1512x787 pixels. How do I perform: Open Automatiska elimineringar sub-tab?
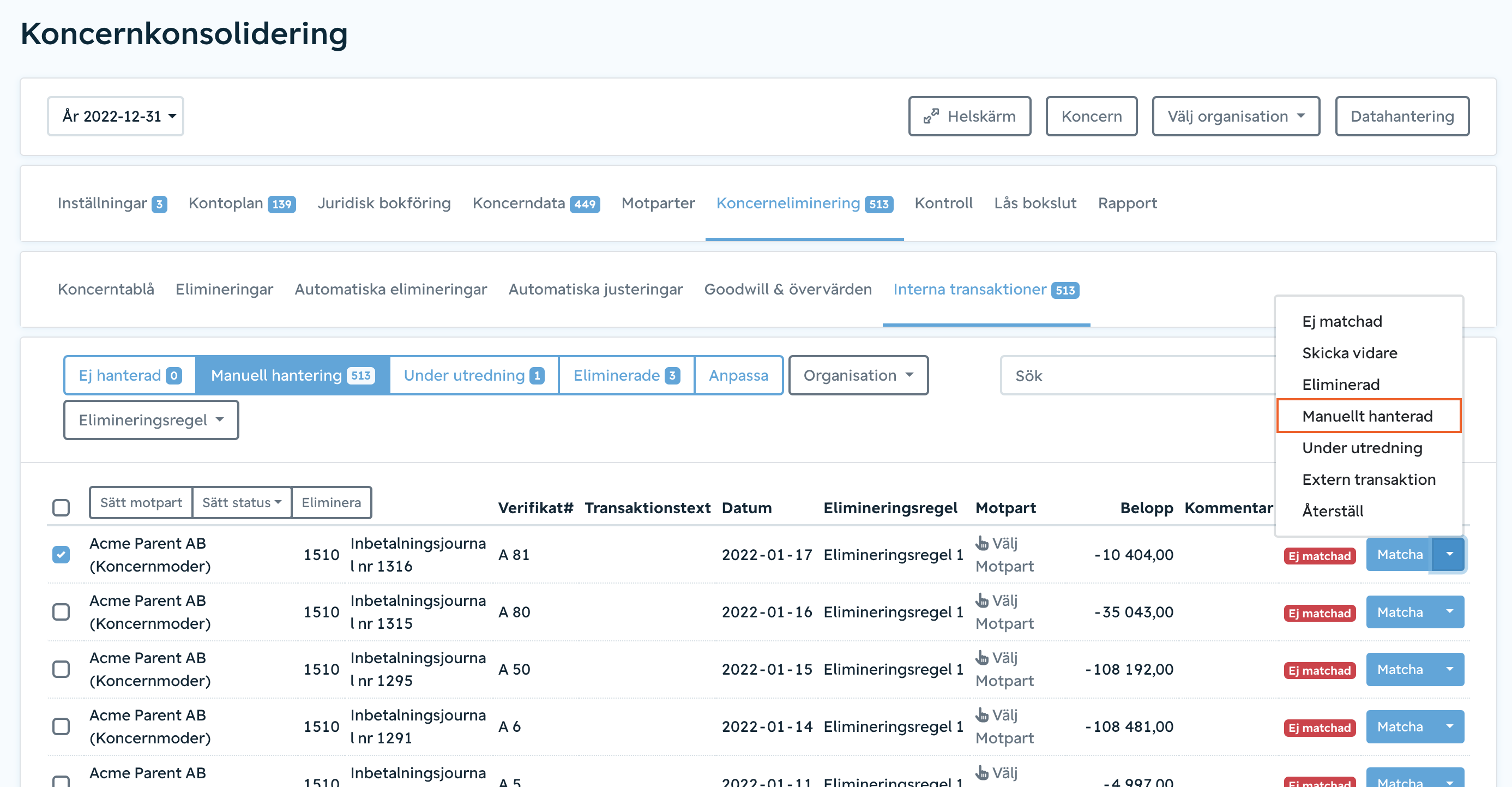click(390, 290)
